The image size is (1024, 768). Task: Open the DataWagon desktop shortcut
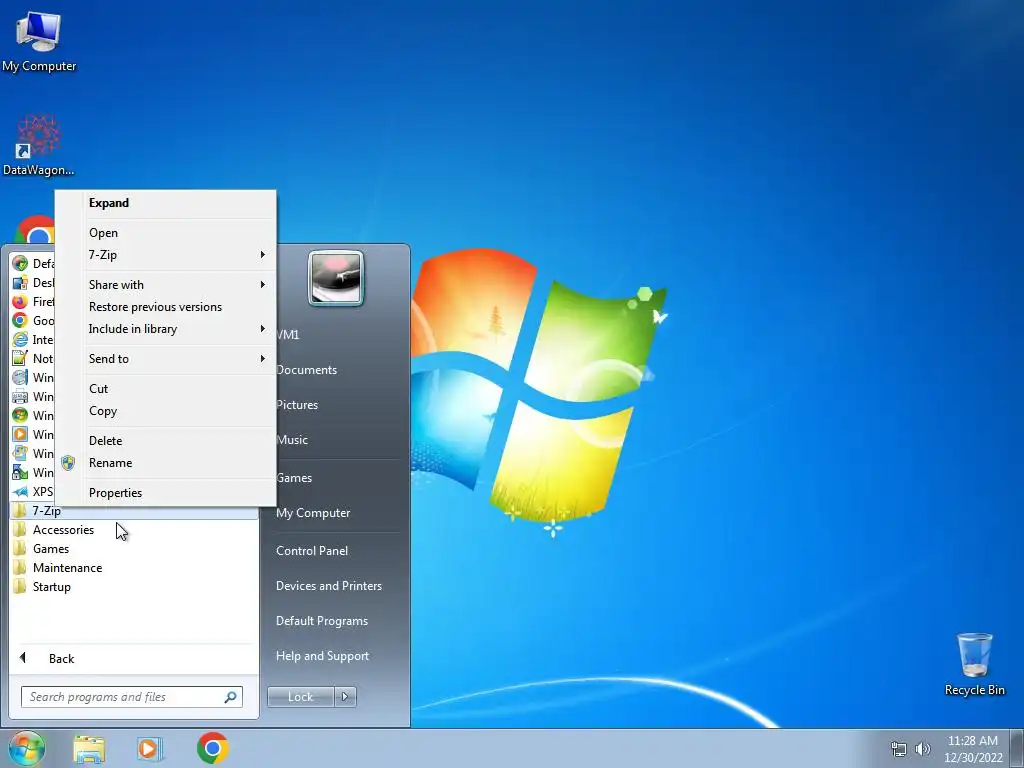pyautogui.click(x=39, y=146)
